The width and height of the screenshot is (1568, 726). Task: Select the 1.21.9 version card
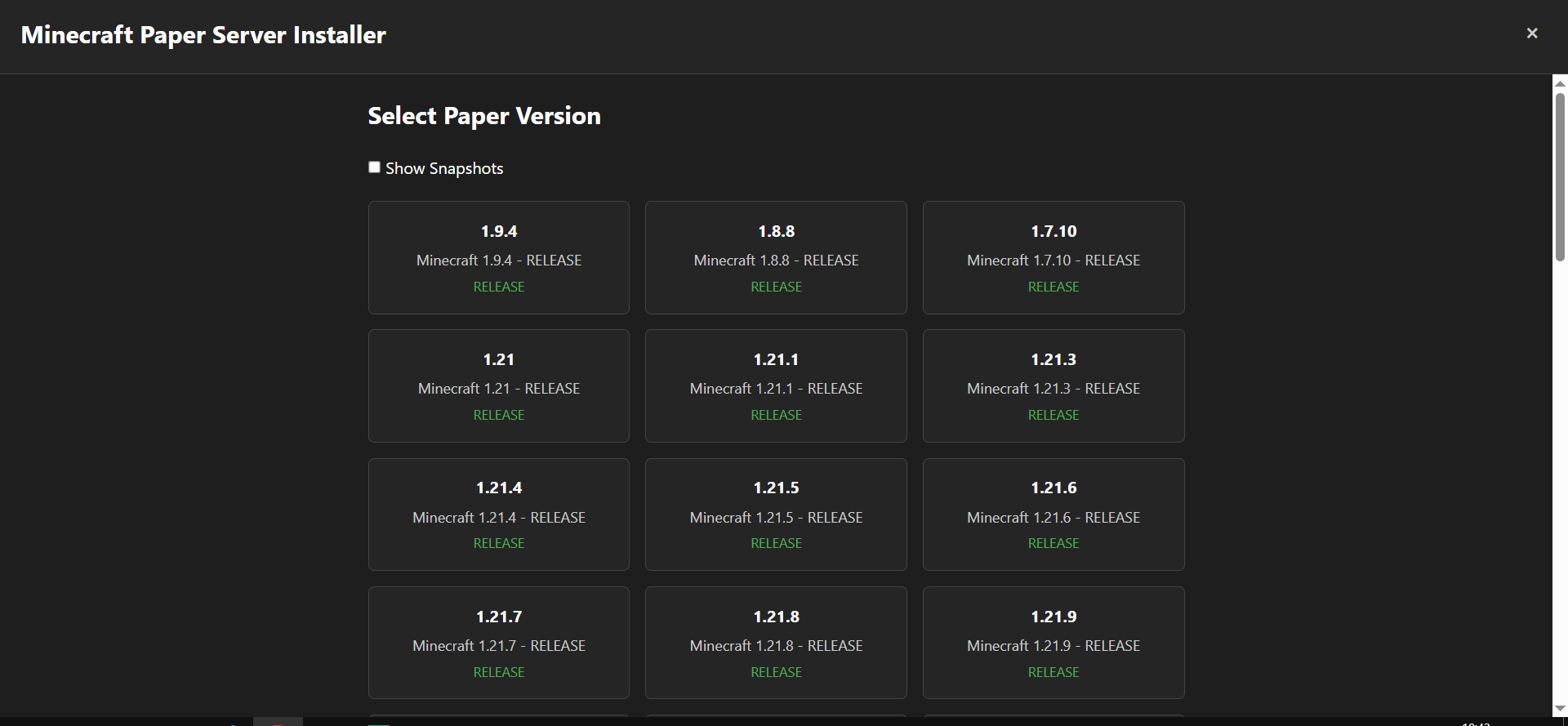point(1053,643)
